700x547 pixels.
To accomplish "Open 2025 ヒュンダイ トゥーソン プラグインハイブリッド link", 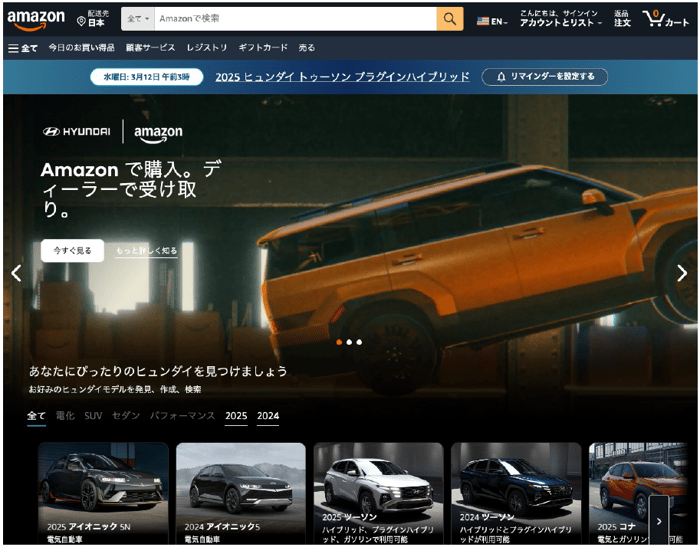I will tap(342, 77).
